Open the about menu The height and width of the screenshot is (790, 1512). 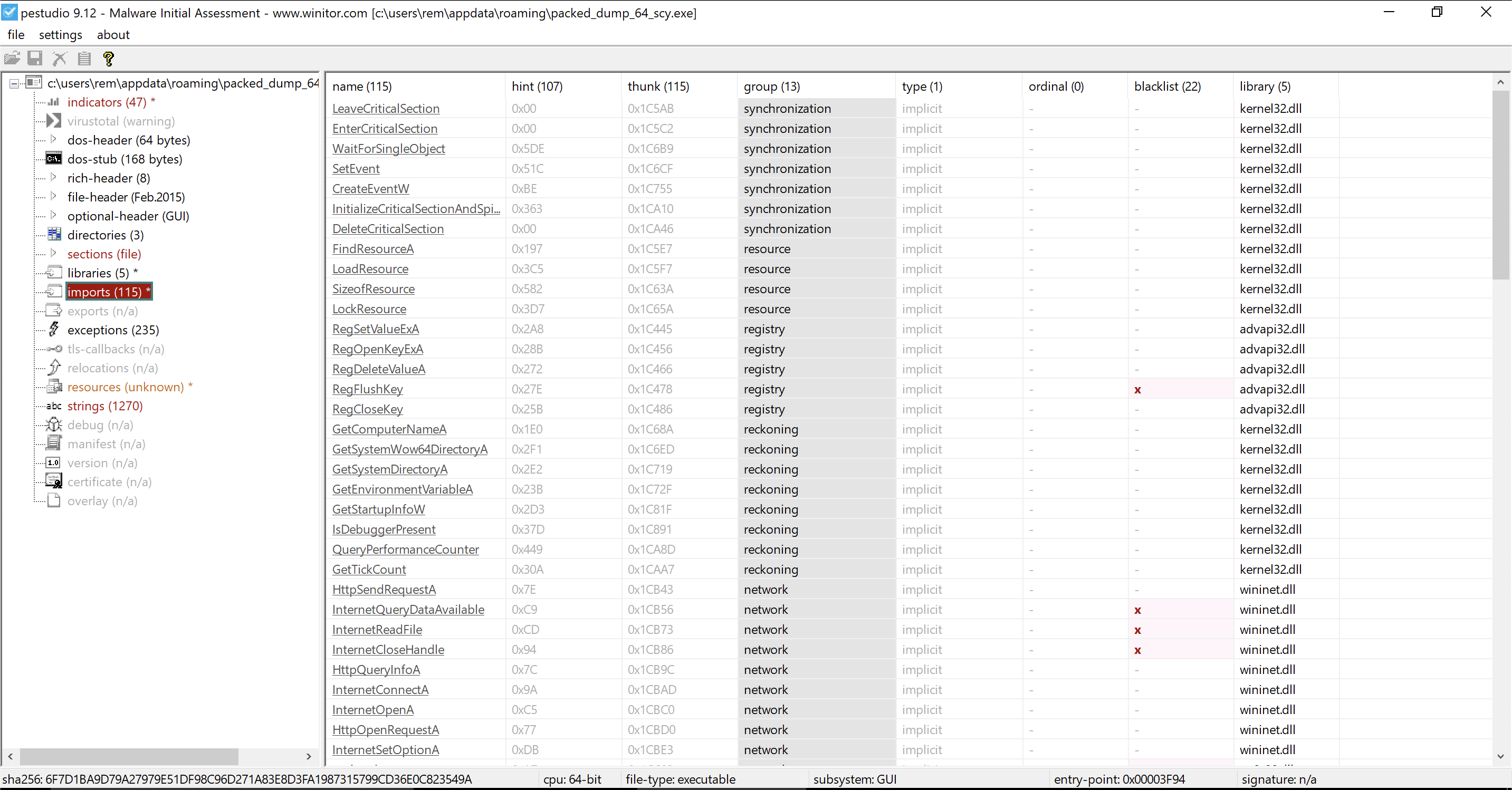click(x=113, y=35)
